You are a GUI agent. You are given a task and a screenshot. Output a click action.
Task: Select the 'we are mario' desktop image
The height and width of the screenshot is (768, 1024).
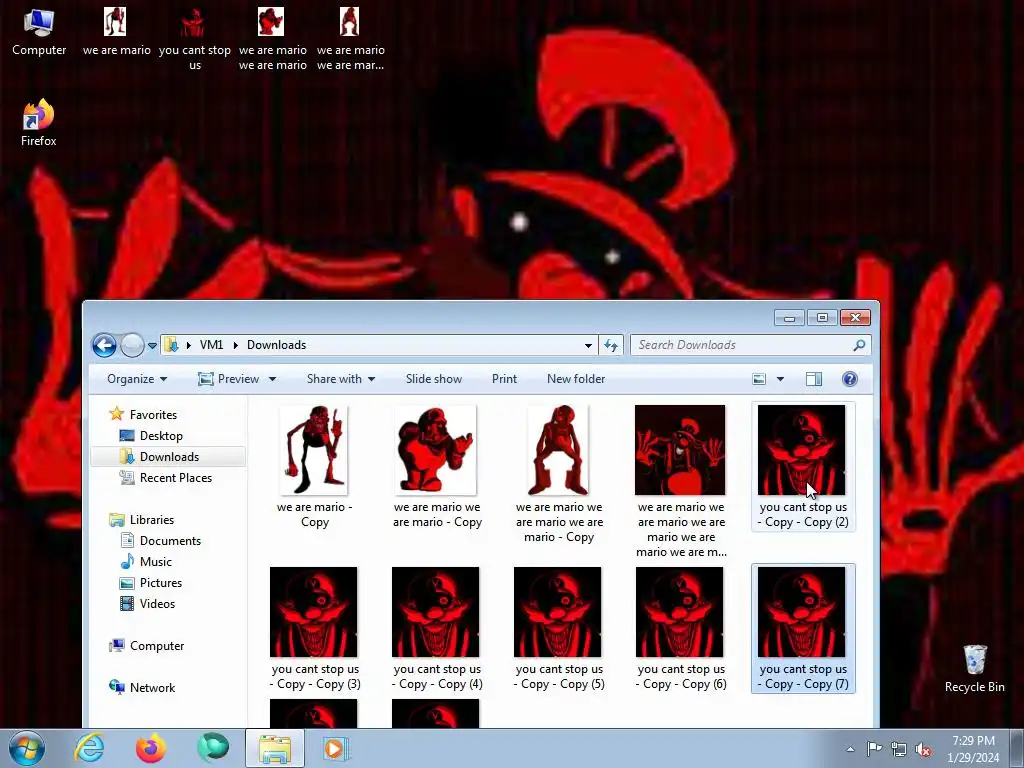pyautogui.click(x=116, y=33)
